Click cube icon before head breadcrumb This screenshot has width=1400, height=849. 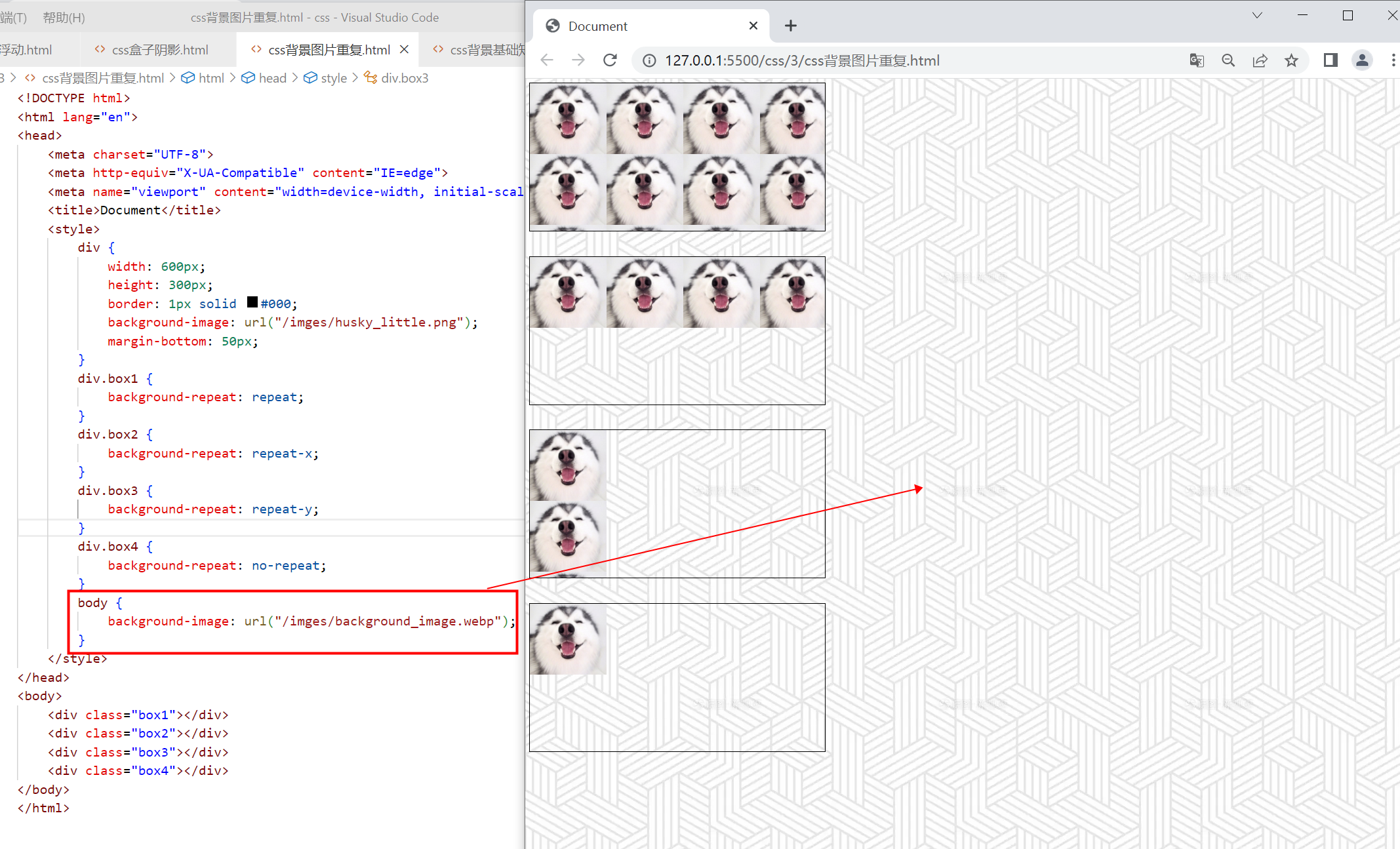(248, 78)
